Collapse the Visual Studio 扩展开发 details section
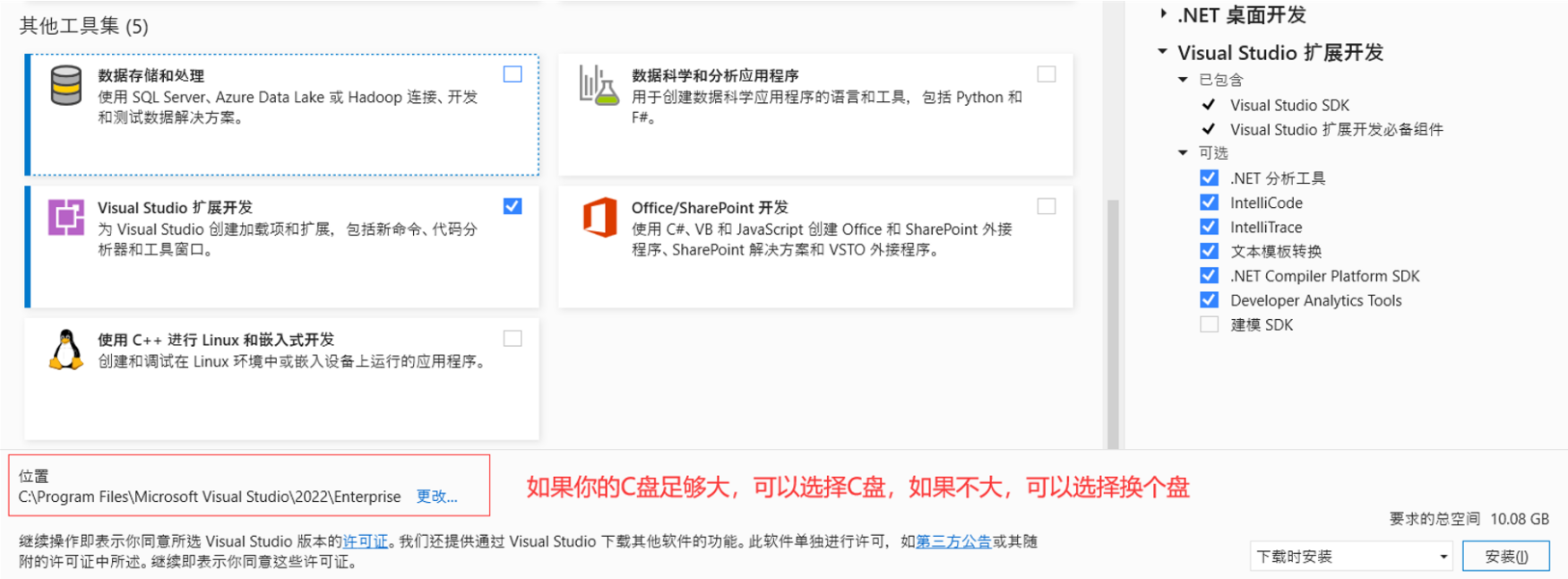Image resolution: width=1568 pixels, height=579 pixels. pyautogui.click(x=1162, y=51)
